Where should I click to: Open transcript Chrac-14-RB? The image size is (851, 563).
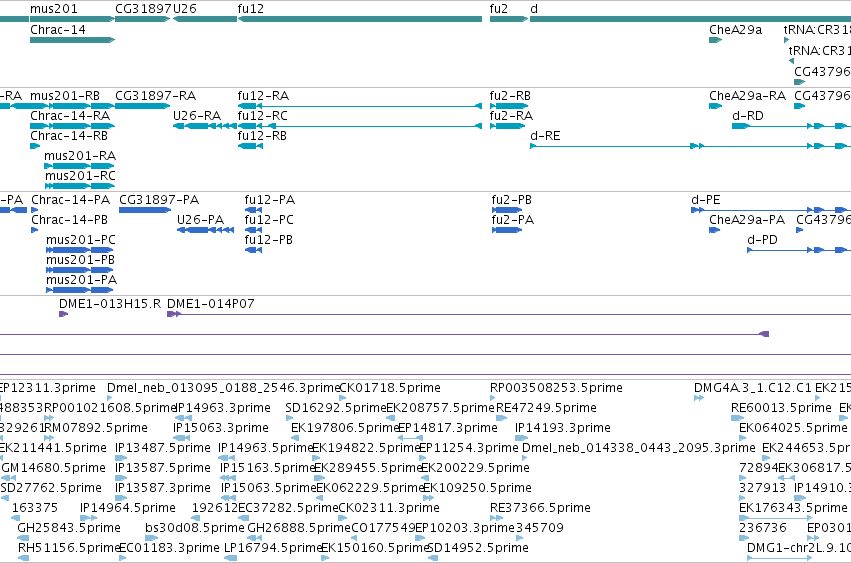coord(69,136)
